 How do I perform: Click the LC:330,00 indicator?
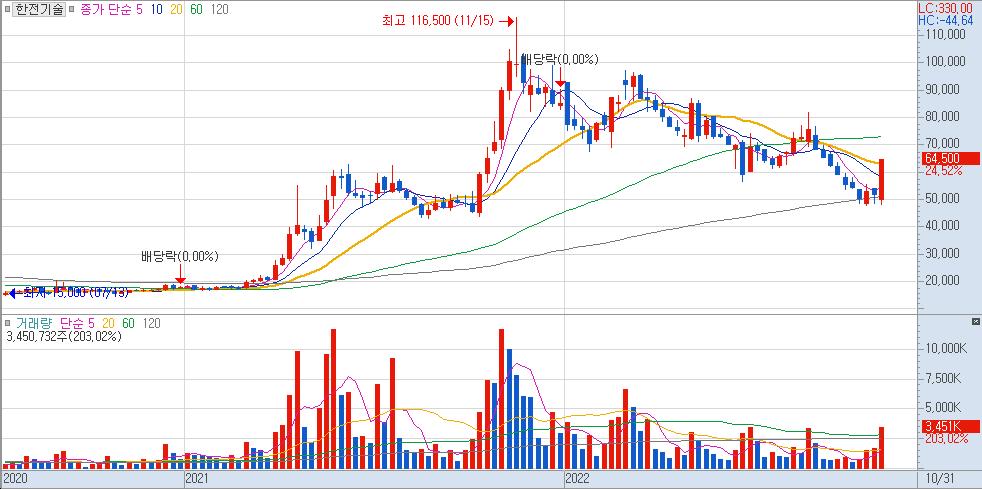[948, 9]
